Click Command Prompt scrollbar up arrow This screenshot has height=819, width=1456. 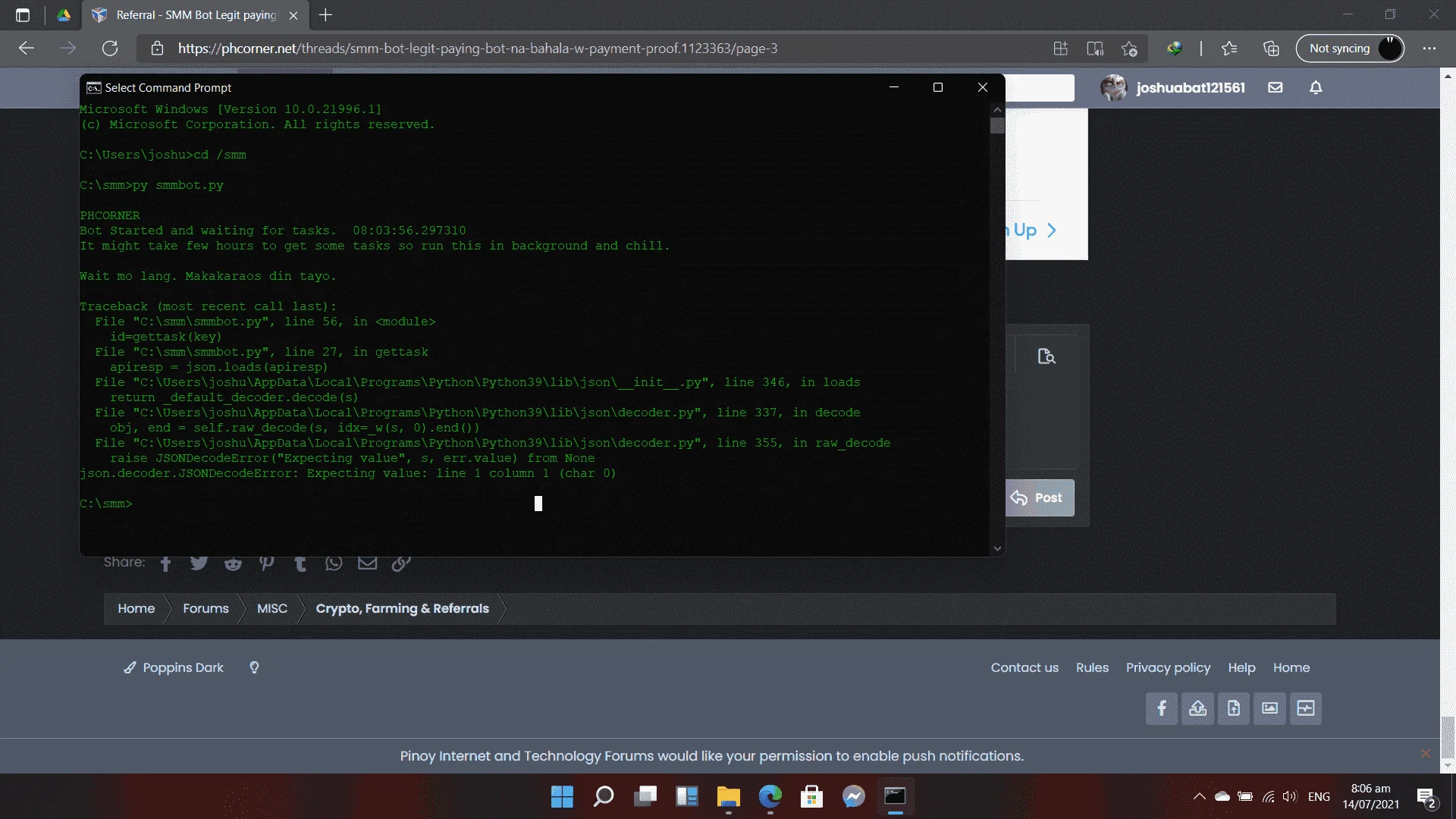997,110
